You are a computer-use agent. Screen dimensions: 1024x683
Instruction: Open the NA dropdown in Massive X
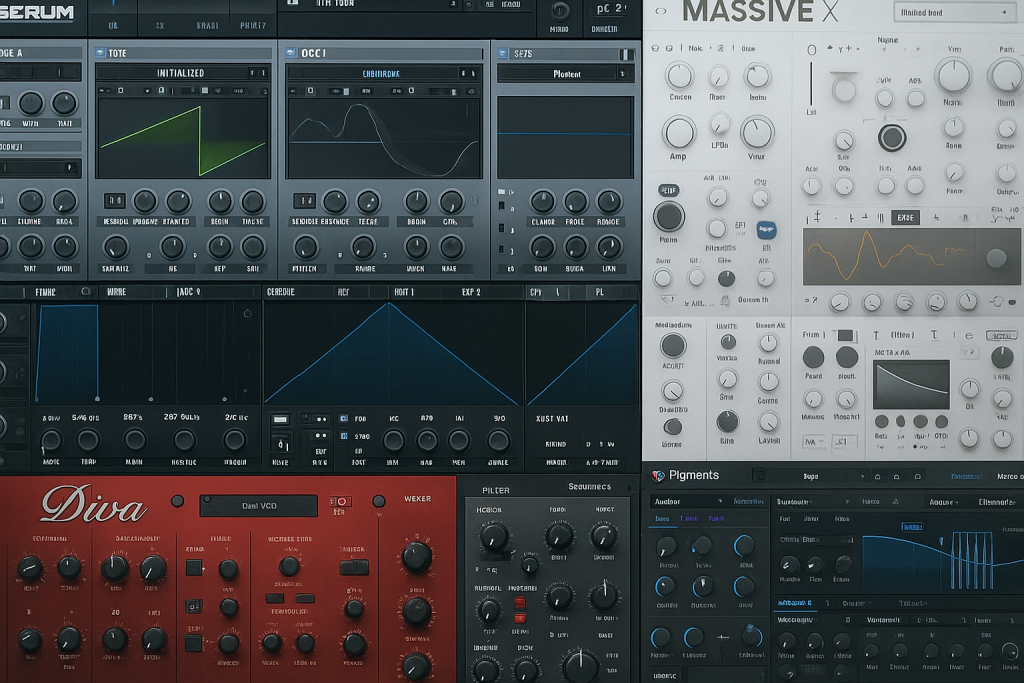point(813,442)
